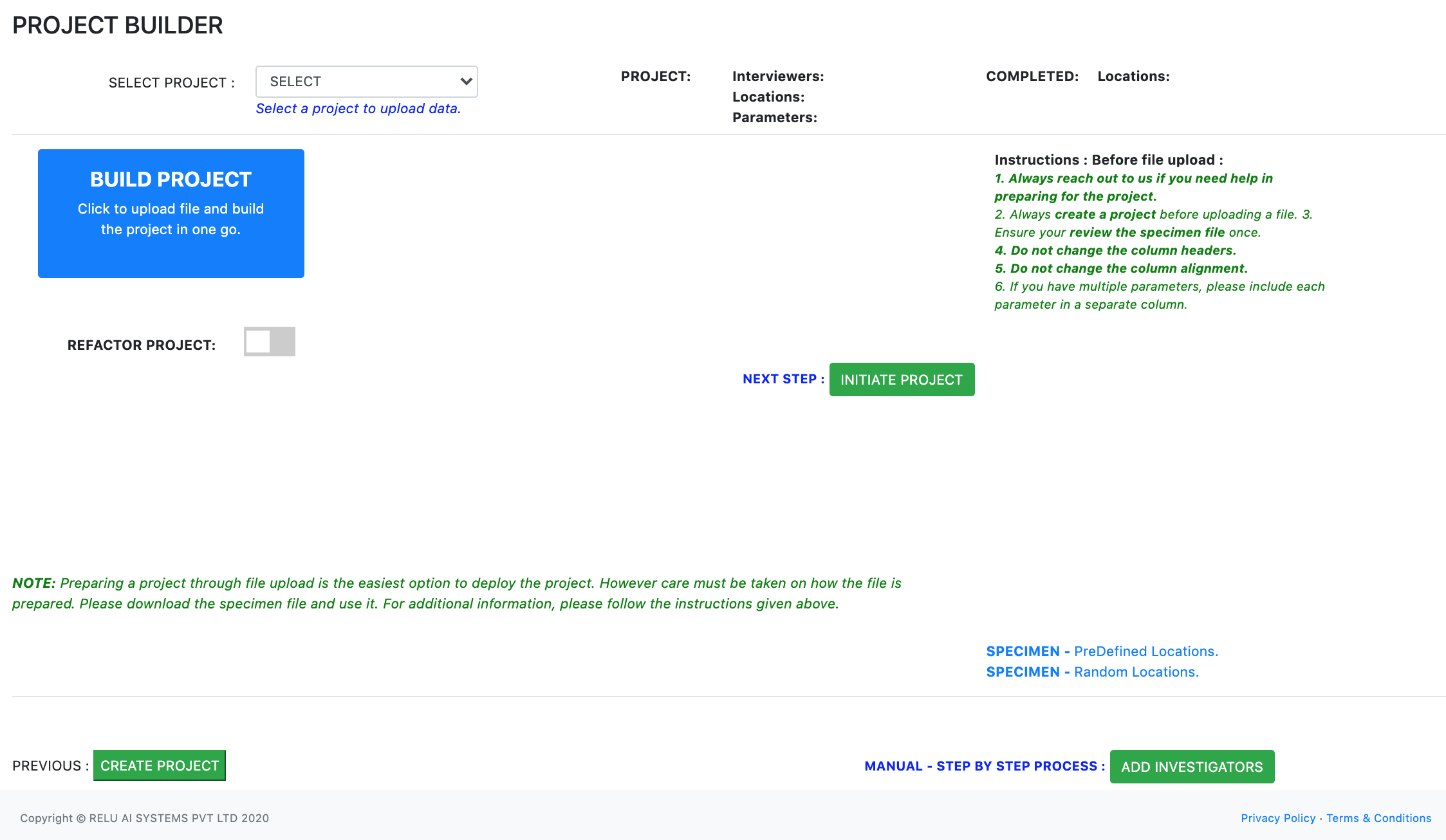Click the 'COMPLETED:' label

coord(1032,77)
